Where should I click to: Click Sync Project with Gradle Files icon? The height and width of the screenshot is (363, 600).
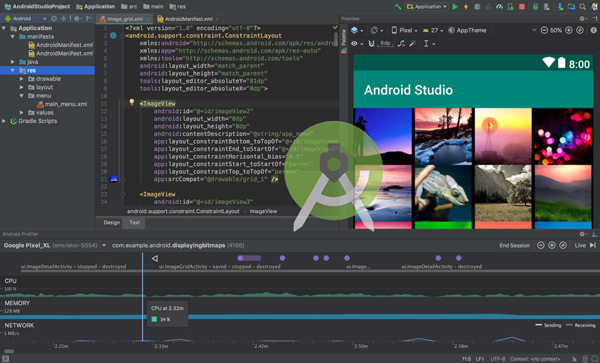click(x=535, y=7)
